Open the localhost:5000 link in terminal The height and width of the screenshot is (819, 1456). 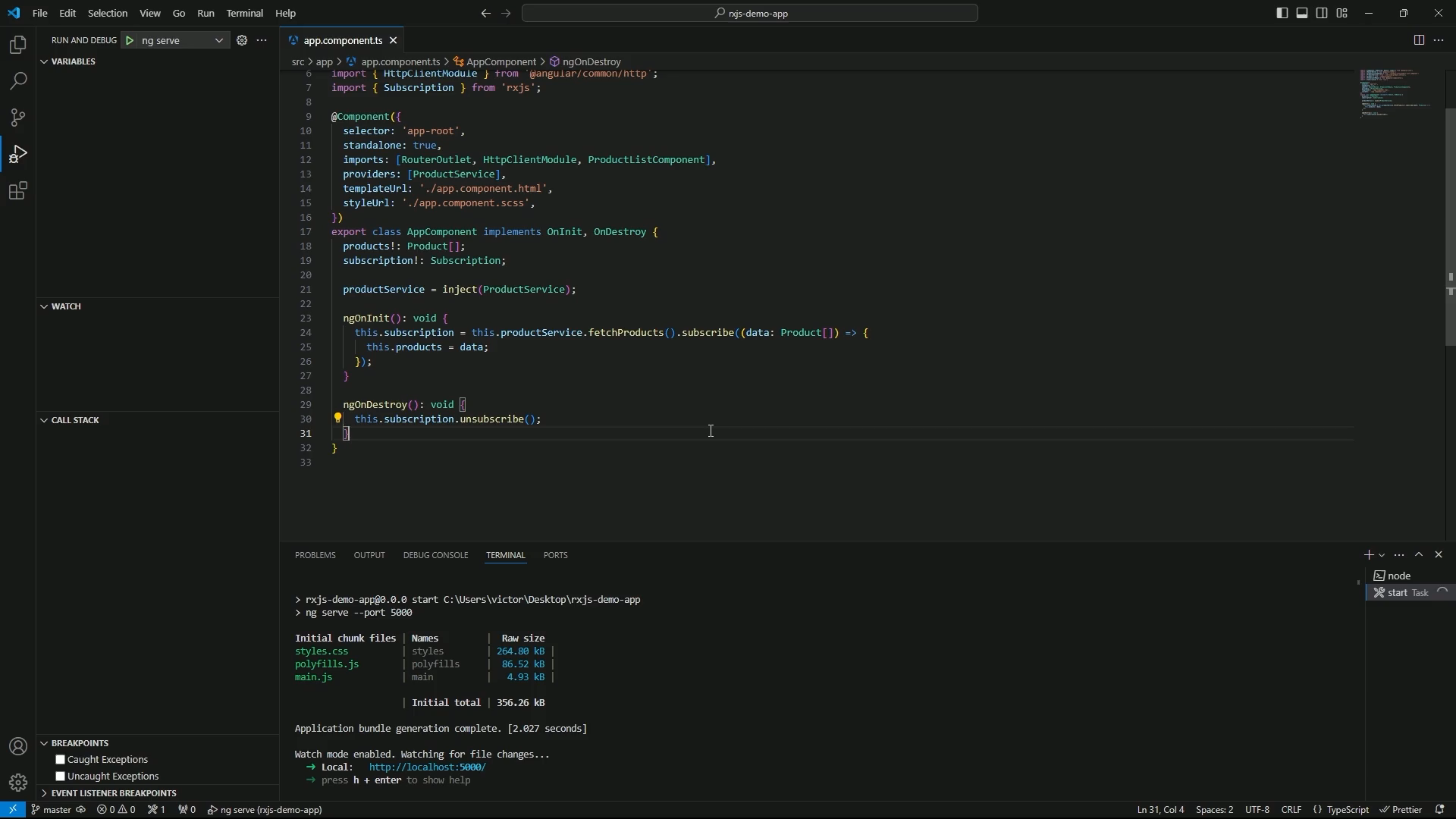coord(427,767)
